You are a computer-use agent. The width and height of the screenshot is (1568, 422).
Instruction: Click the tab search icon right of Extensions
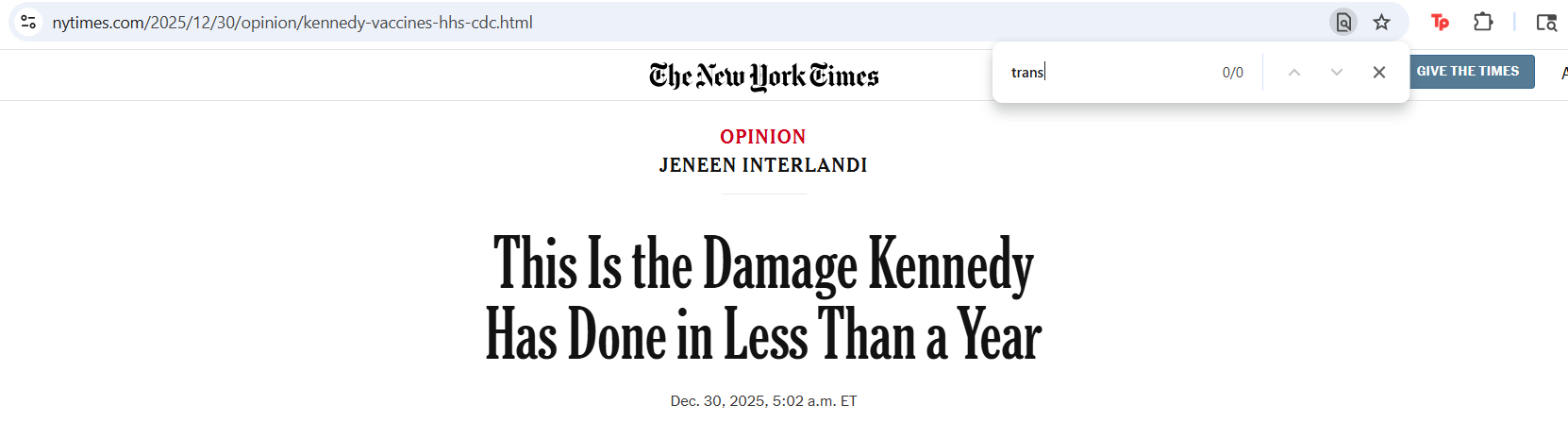pos(1546,22)
